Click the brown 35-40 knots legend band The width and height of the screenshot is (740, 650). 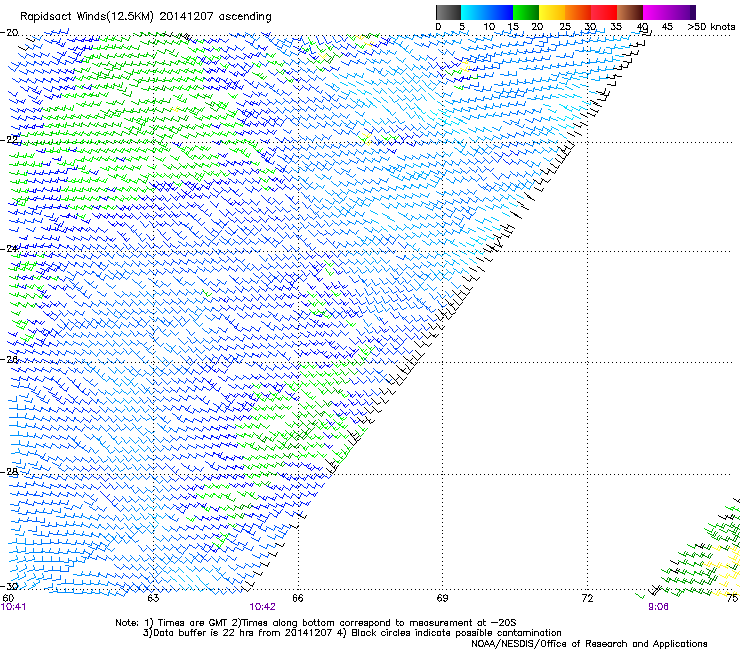pos(630,12)
